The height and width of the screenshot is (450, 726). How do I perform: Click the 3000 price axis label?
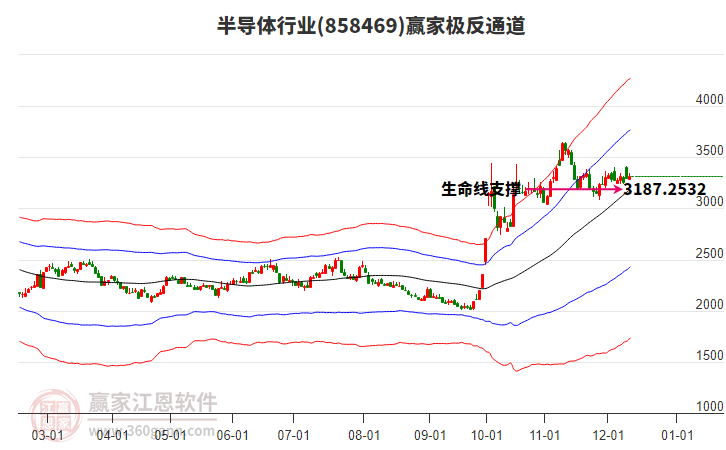coord(709,201)
